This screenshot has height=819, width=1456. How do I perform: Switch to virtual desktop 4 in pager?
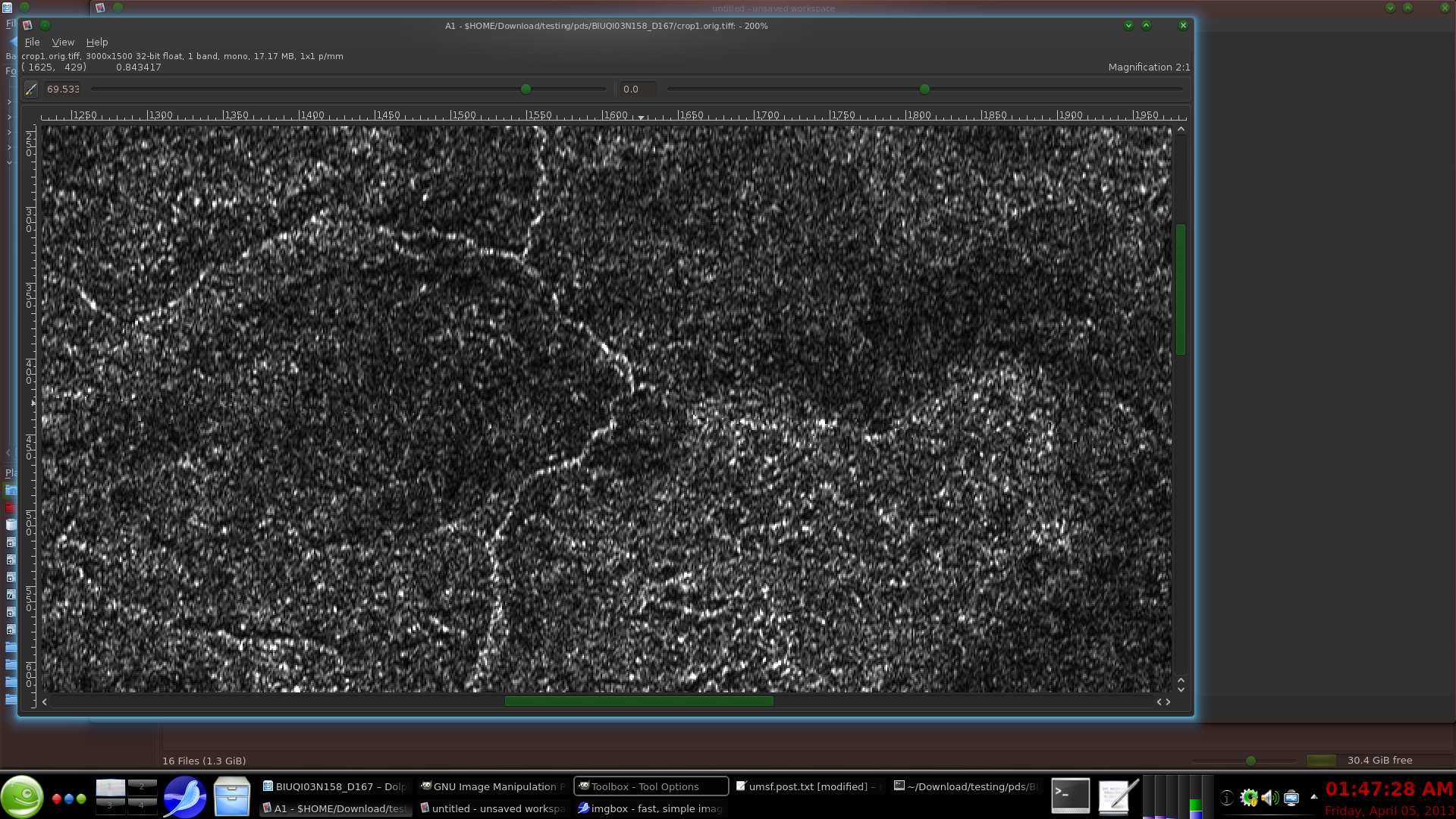pyautogui.click(x=142, y=805)
